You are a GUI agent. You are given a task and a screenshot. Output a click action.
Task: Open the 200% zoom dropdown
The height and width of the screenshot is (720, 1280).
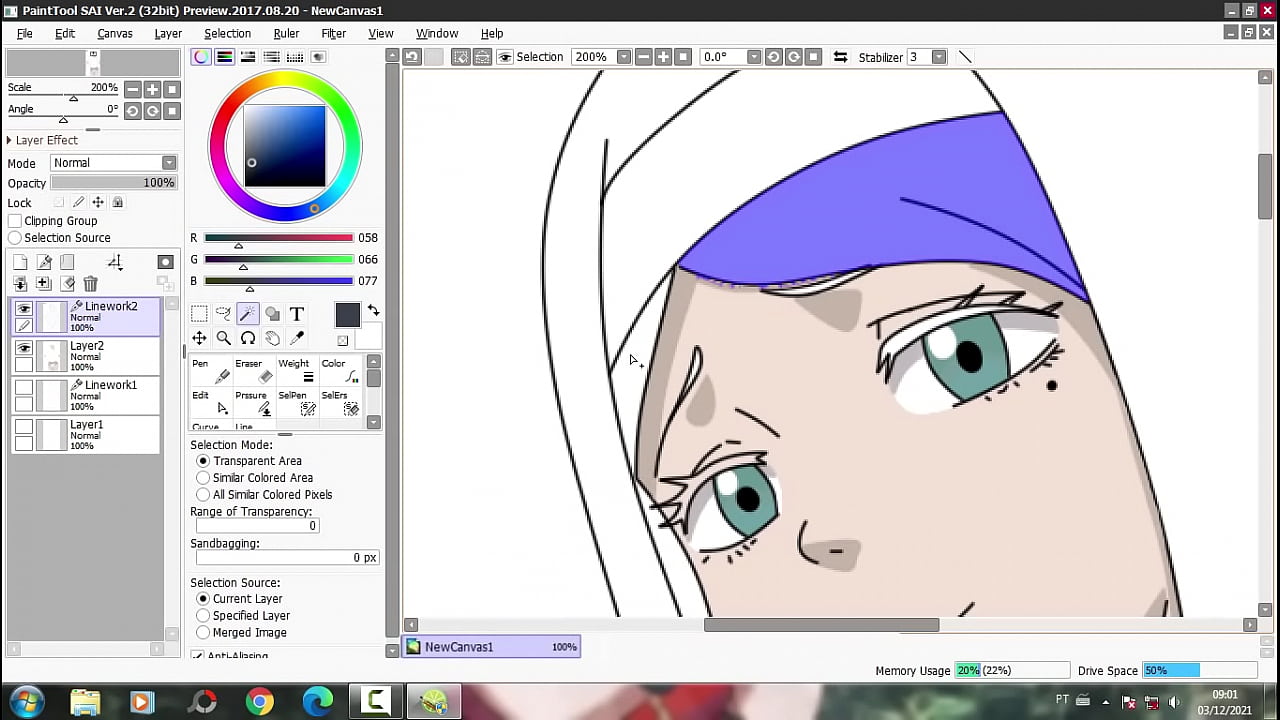tap(624, 57)
